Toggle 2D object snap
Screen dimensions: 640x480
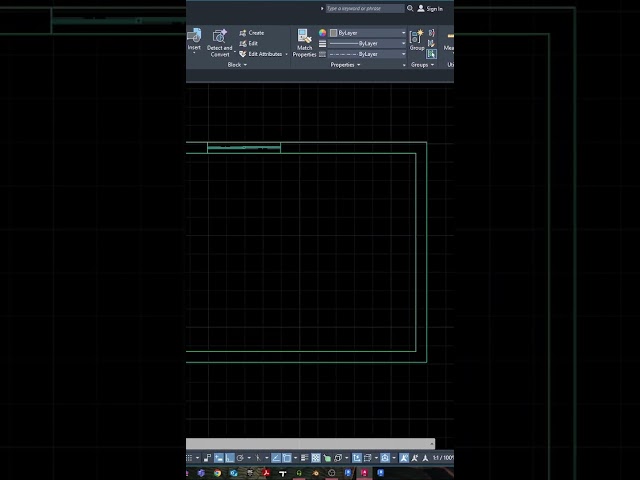287,458
